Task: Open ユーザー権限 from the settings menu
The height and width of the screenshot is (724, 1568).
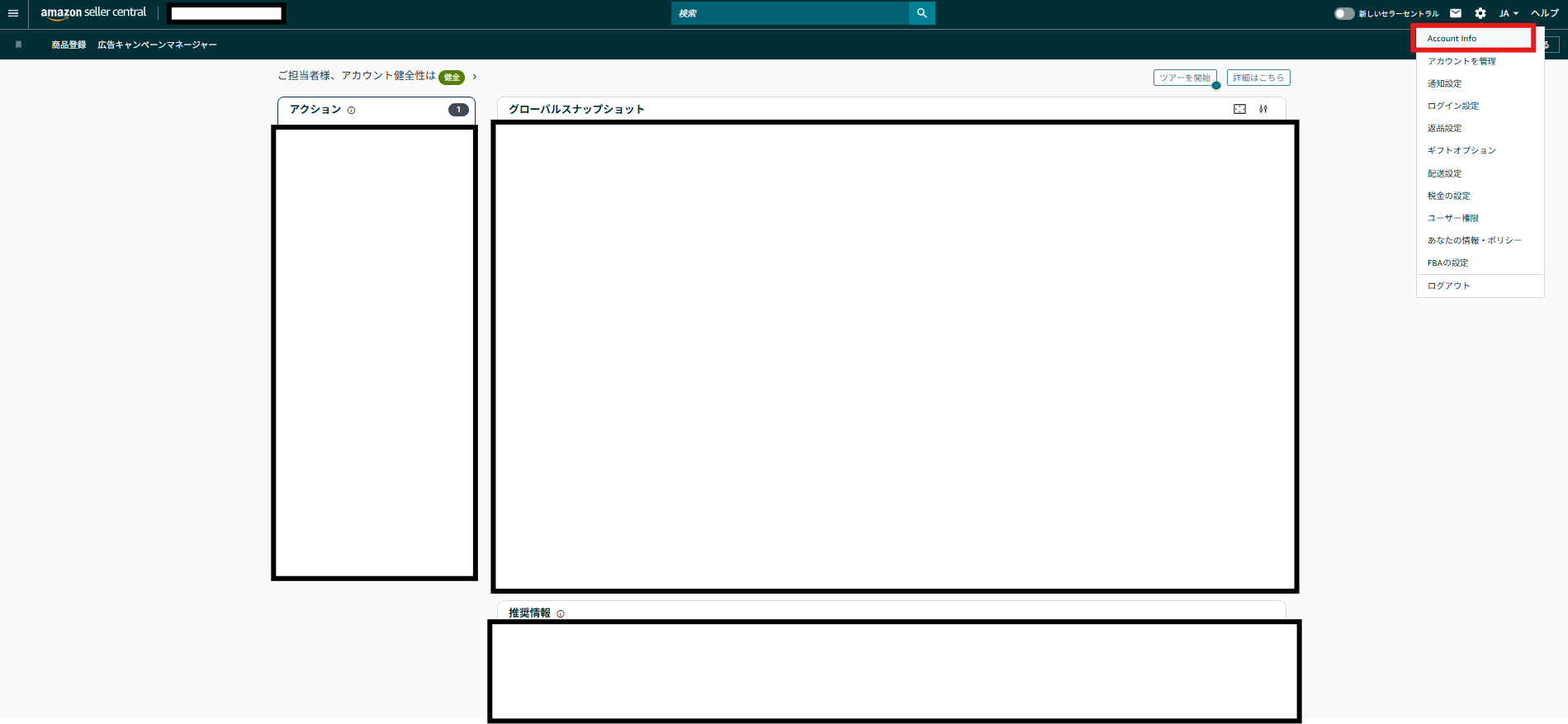Action: pos(1453,218)
